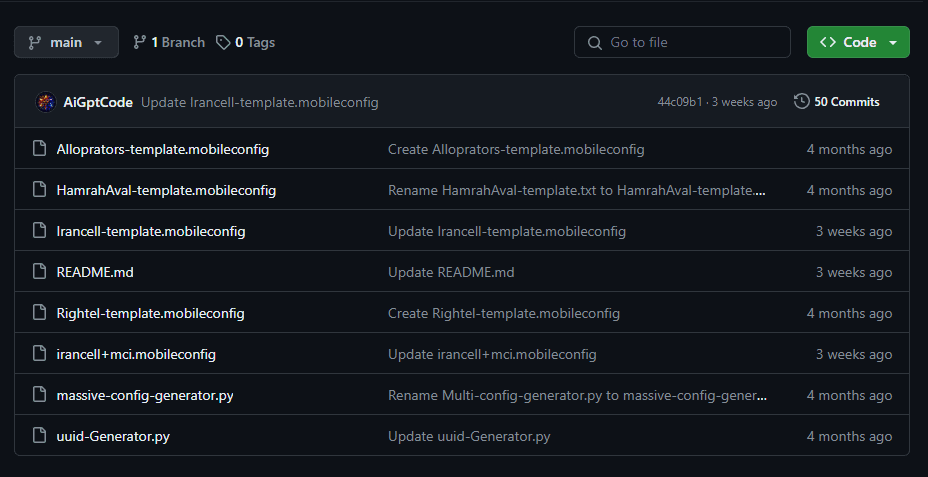The height and width of the screenshot is (477, 928).
Task: Open the Rightel-template.mobileconfig file
Action: [x=150, y=314]
